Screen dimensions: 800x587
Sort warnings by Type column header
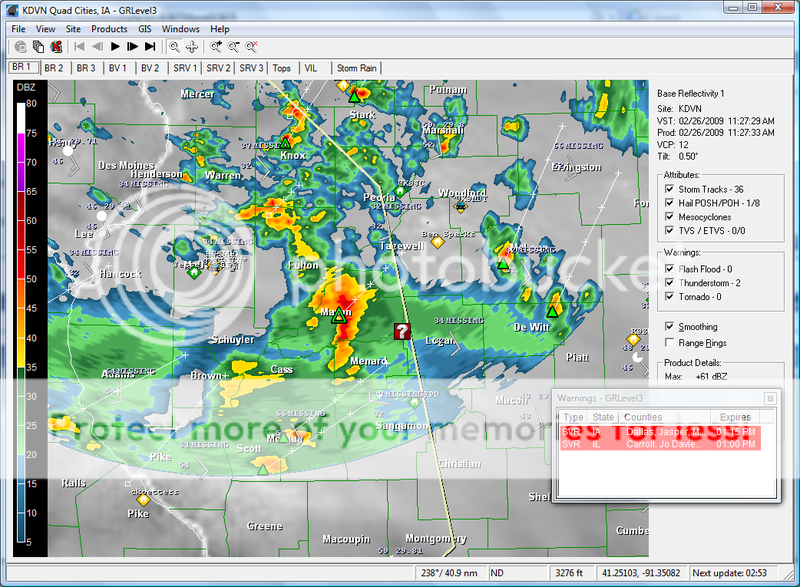(x=573, y=417)
